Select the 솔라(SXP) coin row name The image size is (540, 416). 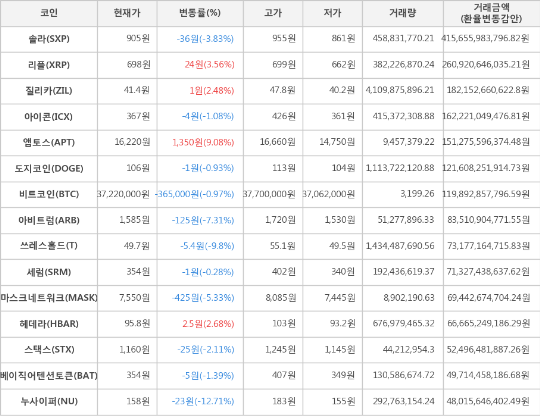pos(49,39)
